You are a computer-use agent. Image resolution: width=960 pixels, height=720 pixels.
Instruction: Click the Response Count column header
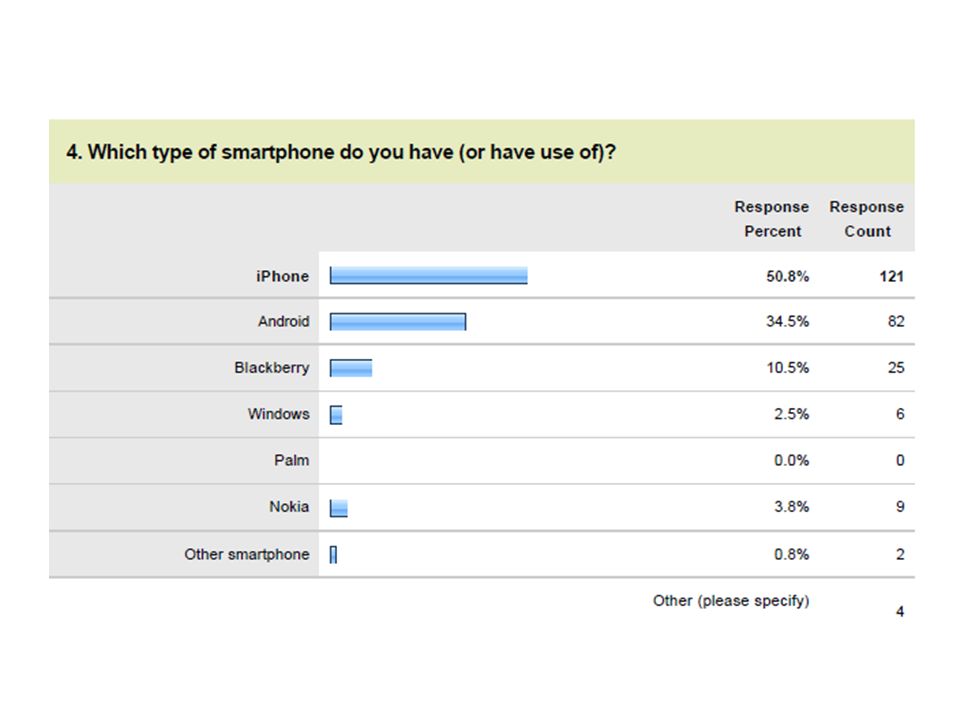click(x=867, y=219)
